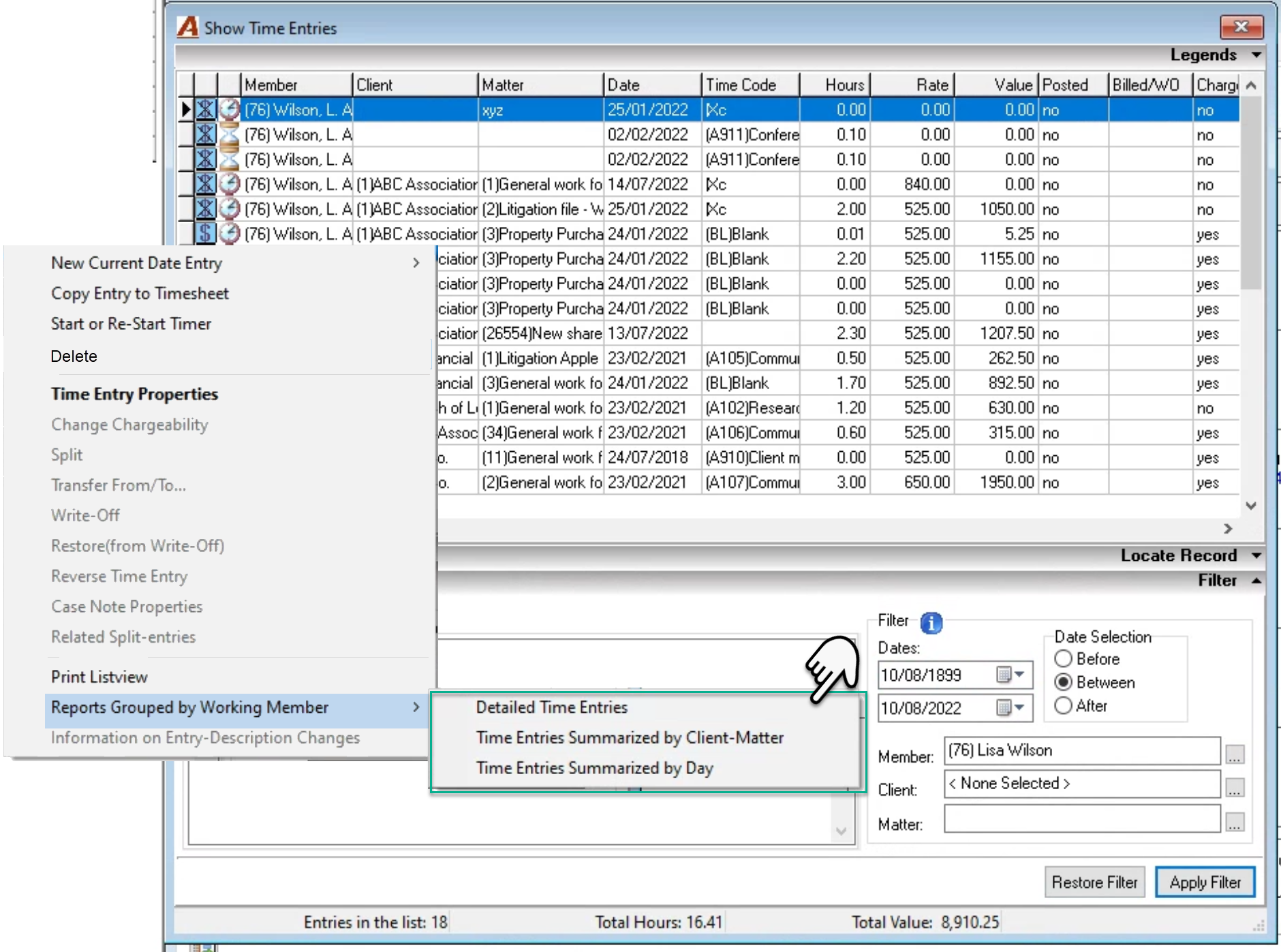Screen dimensions: 1281x952
Task: Click the Client field showing None Selected
Action: 1082,784
